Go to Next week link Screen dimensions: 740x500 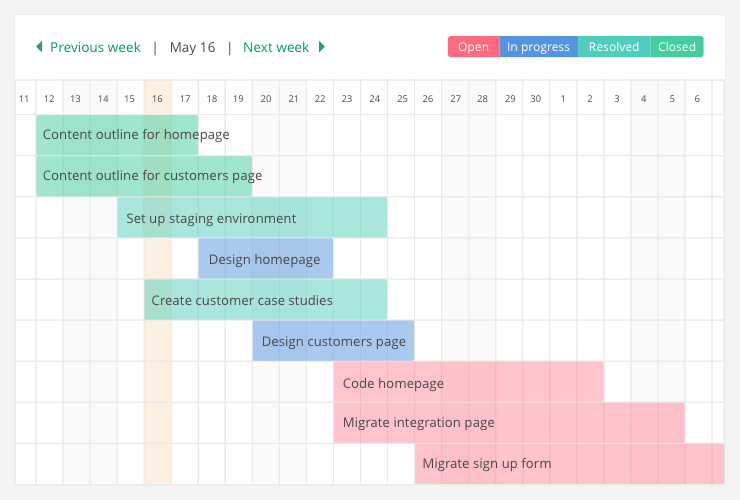tap(276, 47)
